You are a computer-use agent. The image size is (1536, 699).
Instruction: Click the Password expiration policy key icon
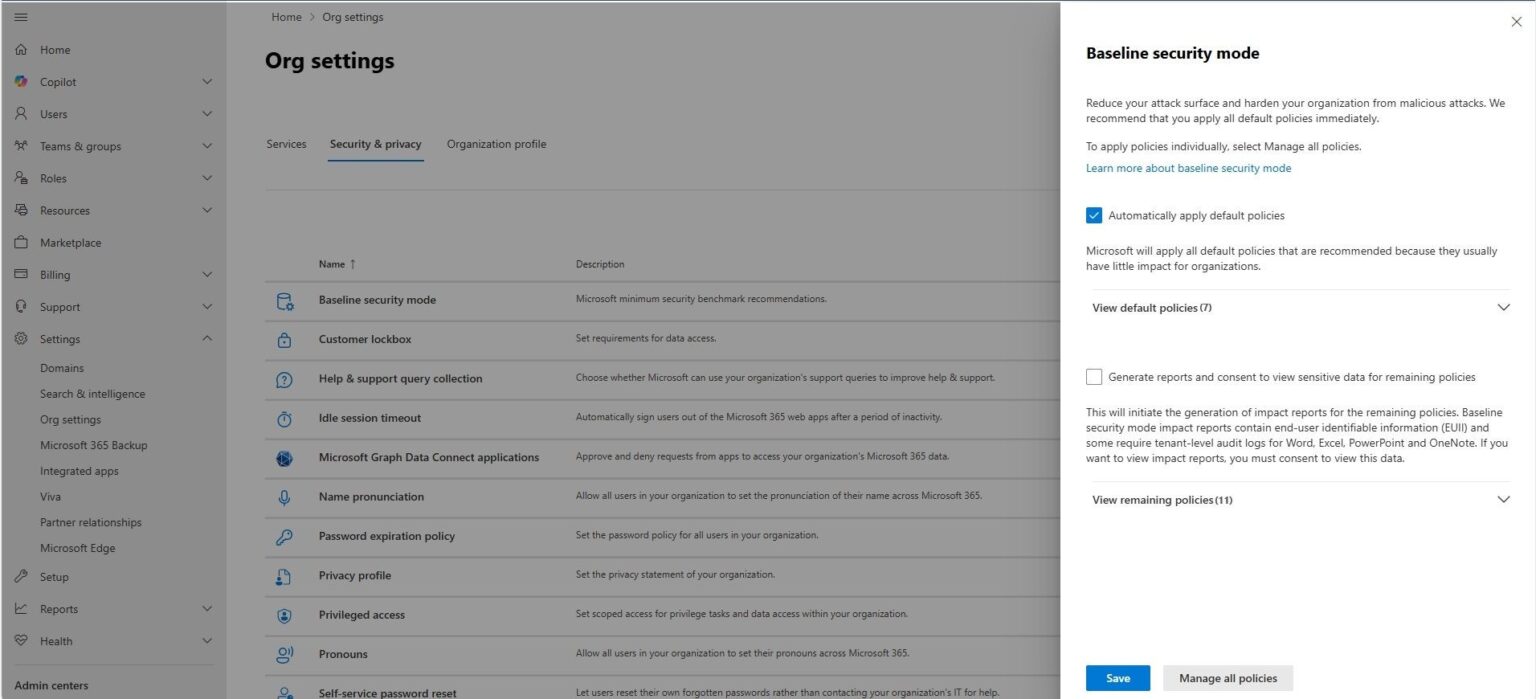284,537
